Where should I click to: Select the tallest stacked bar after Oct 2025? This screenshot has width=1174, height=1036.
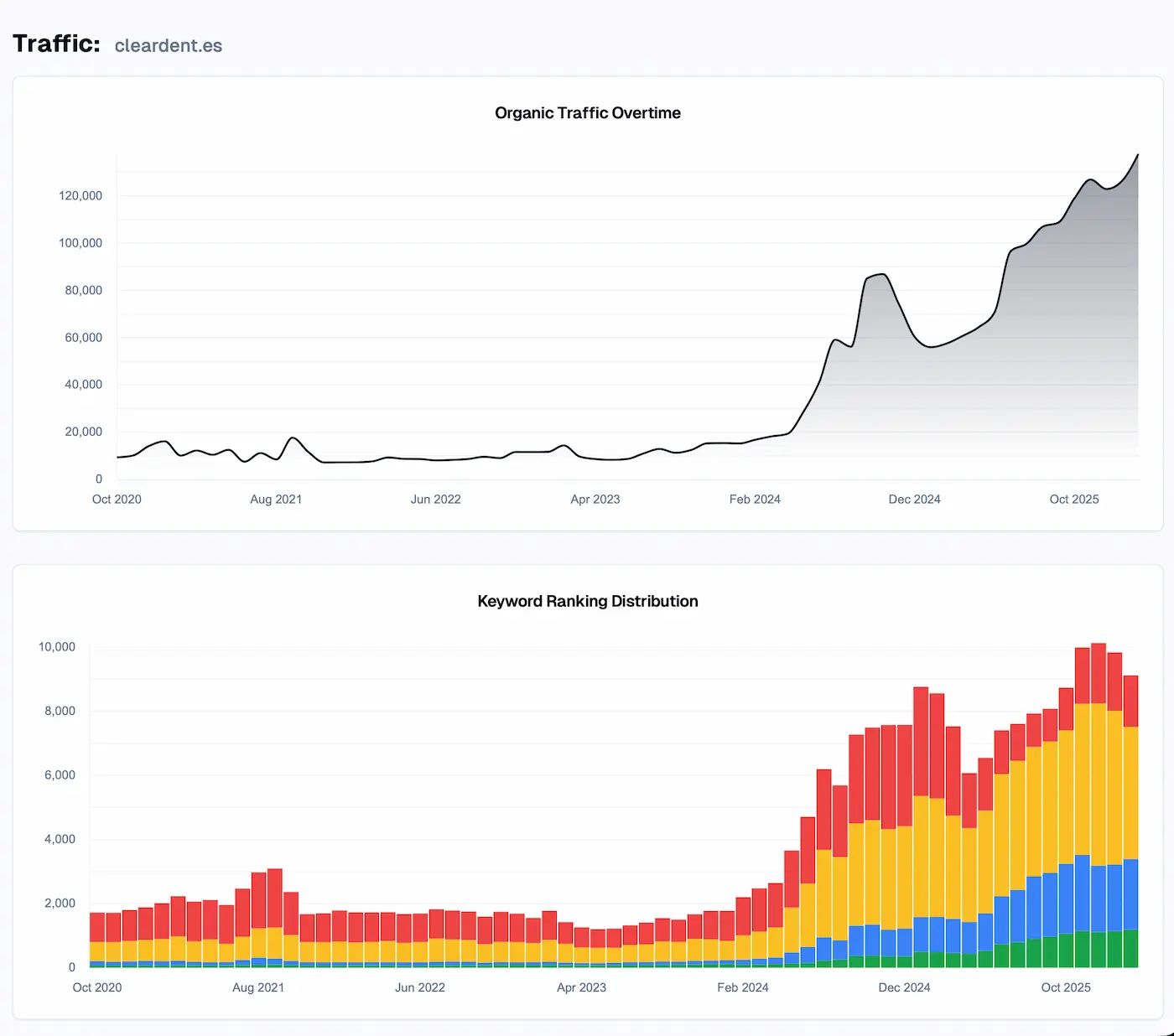[1095, 754]
